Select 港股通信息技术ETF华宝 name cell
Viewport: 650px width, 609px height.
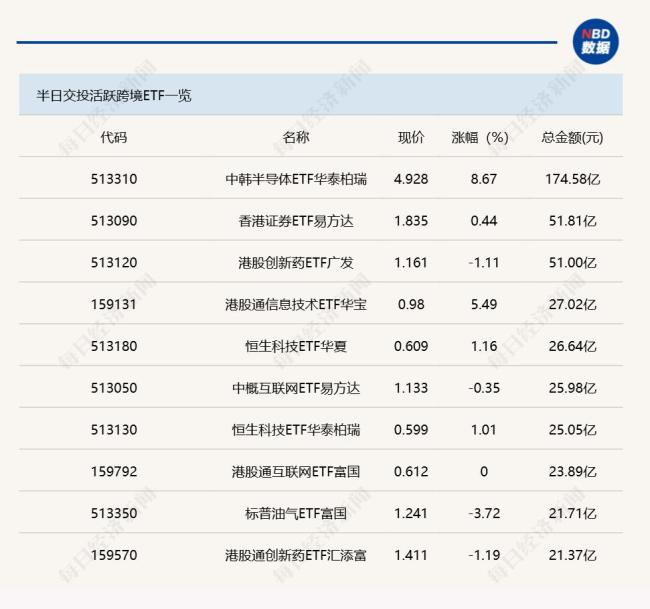[296, 305]
